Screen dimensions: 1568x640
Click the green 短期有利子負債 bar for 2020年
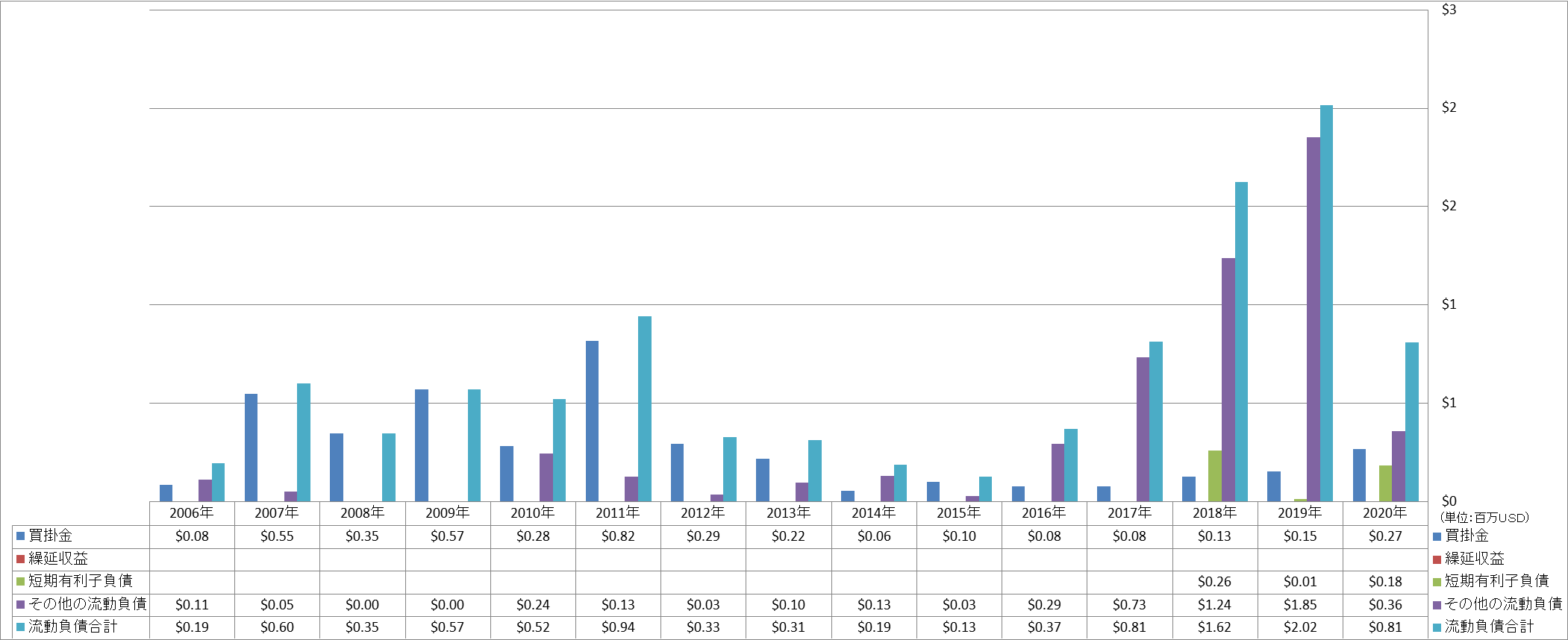click(x=1385, y=483)
